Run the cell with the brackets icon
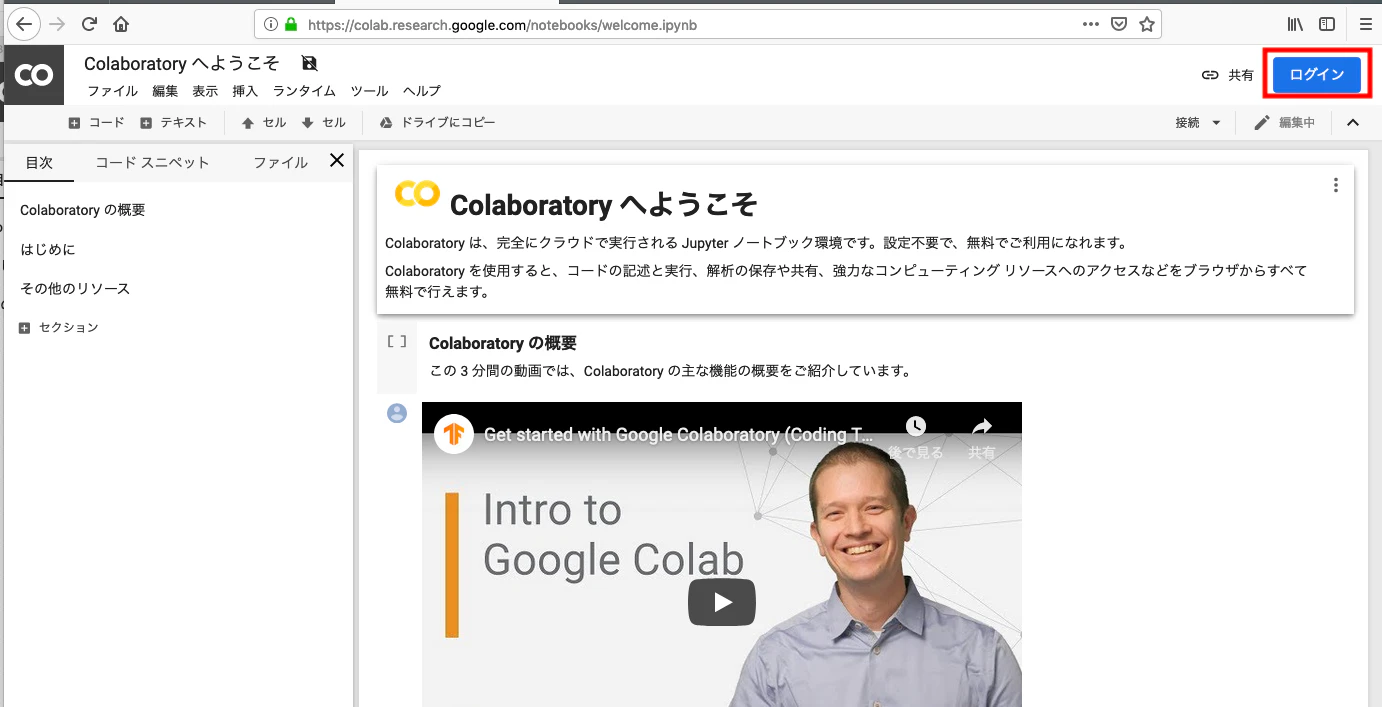The height and width of the screenshot is (707, 1382). (x=397, y=341)
